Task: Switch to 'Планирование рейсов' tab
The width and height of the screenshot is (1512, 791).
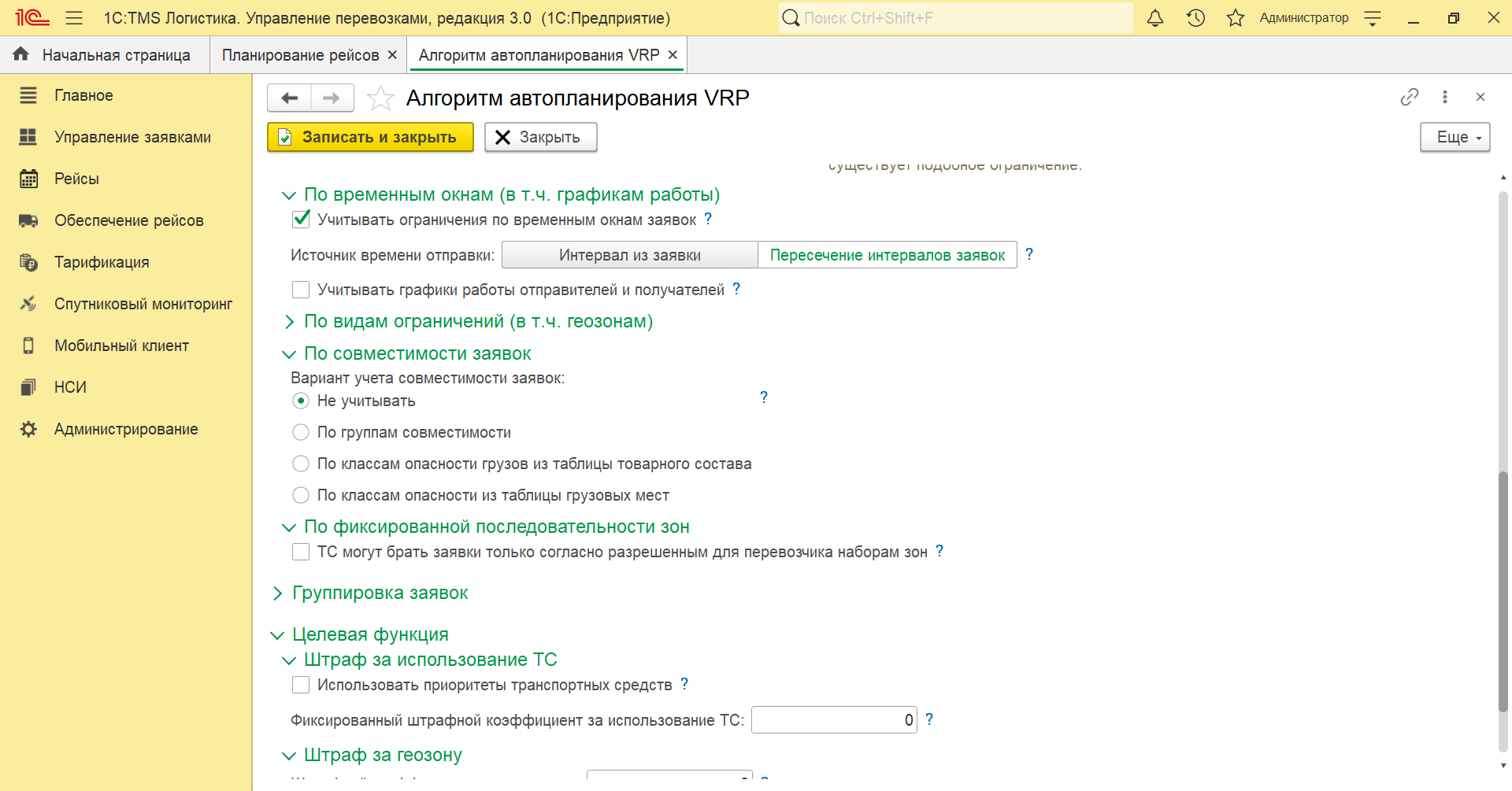Action: click(300, 55)
